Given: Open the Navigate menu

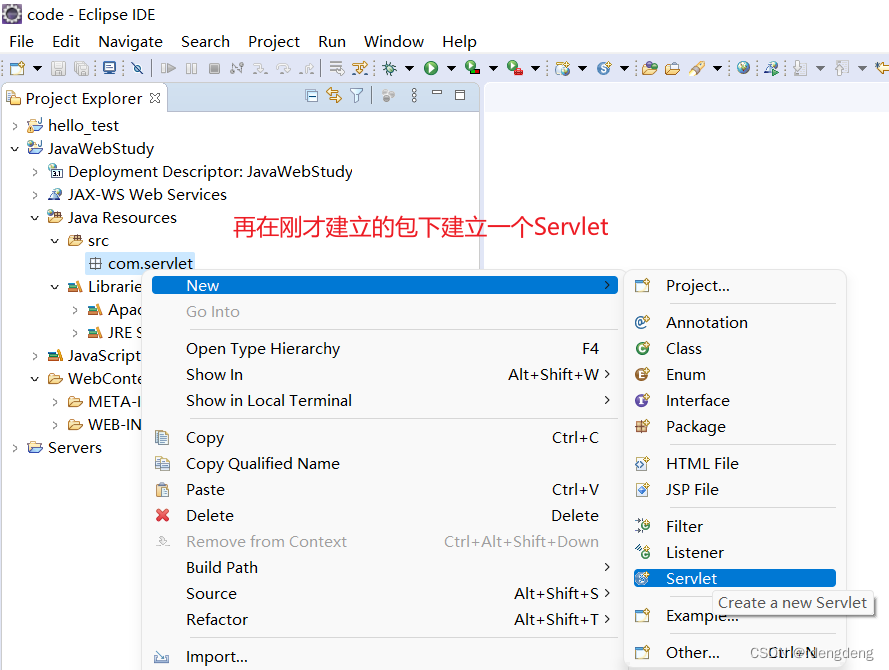Looking at the screenshot, I should (x=130, y=41).
